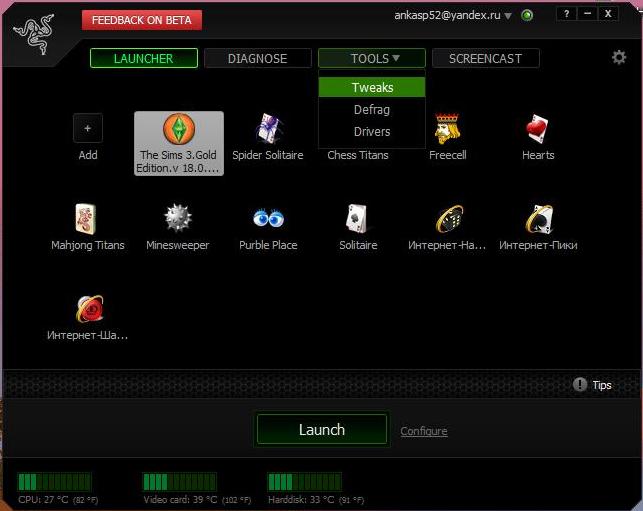Minimize the Game Booster window

tap(587, 14)
